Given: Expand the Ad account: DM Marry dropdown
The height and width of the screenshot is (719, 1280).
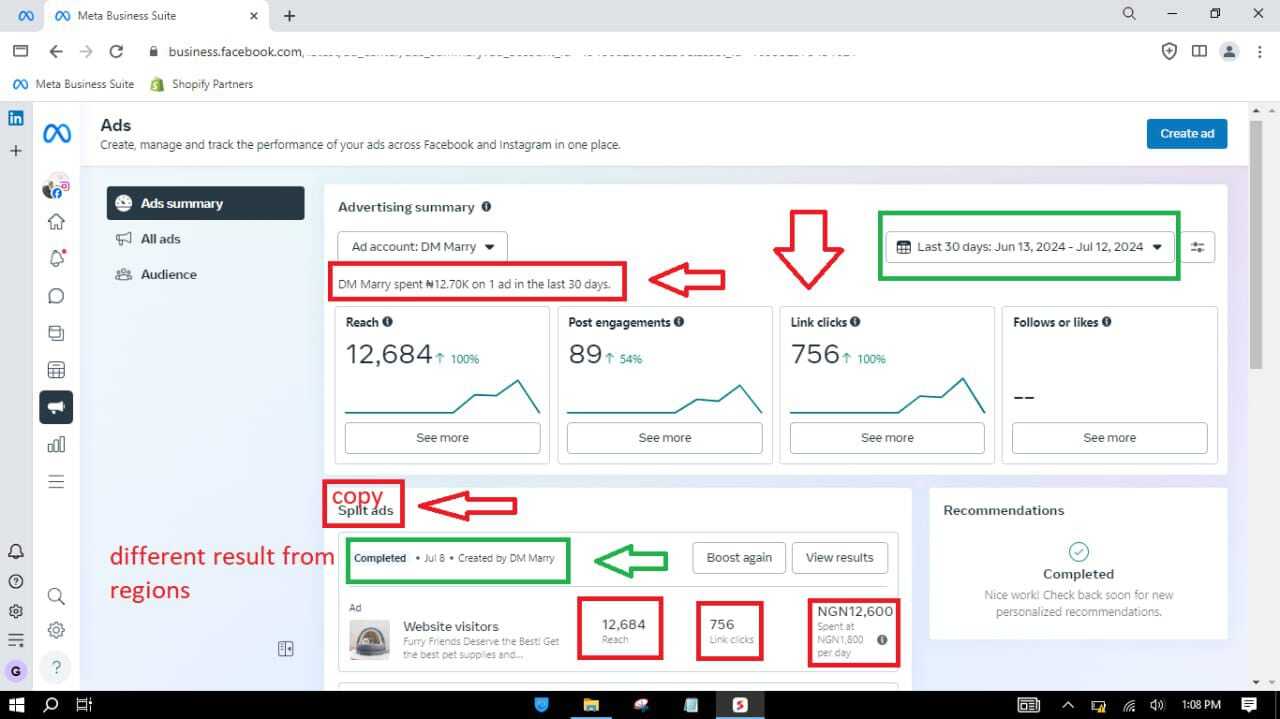Looking at the screenshot, I should click(x=422, y=247).
